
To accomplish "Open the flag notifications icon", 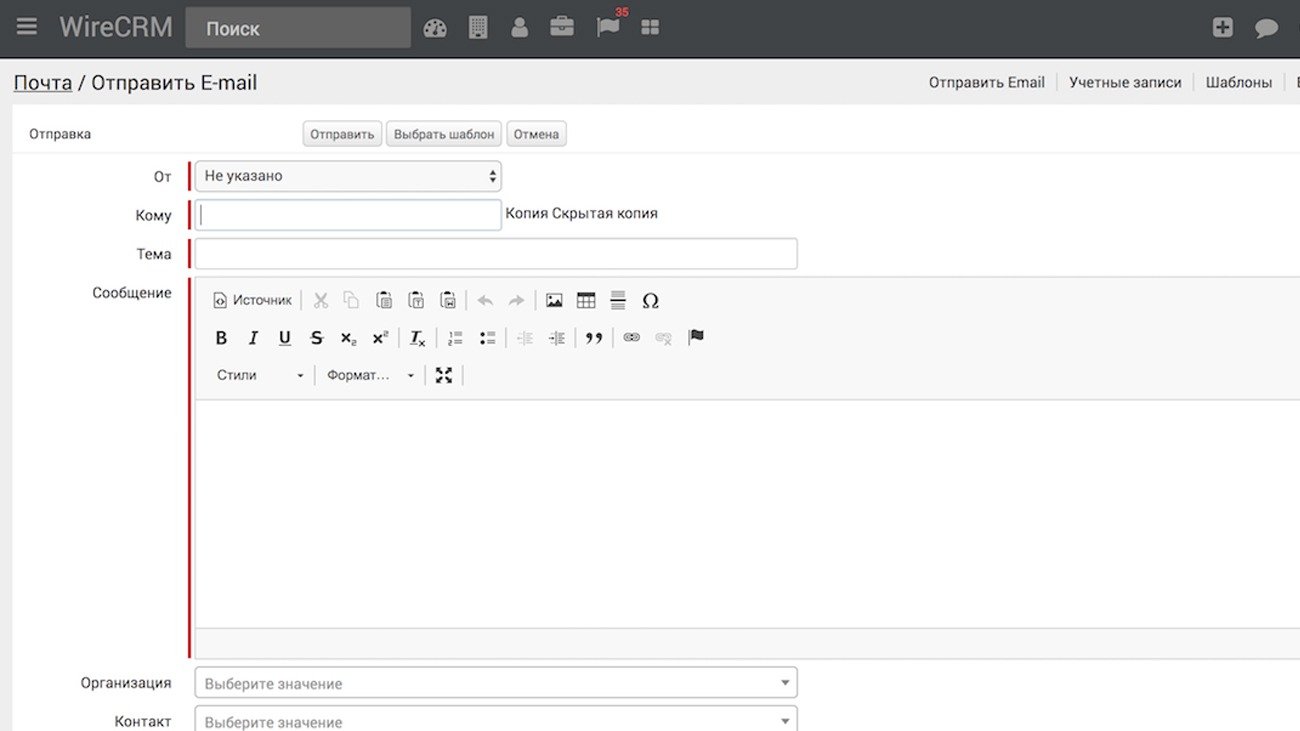I will click(x=608, y=27).
